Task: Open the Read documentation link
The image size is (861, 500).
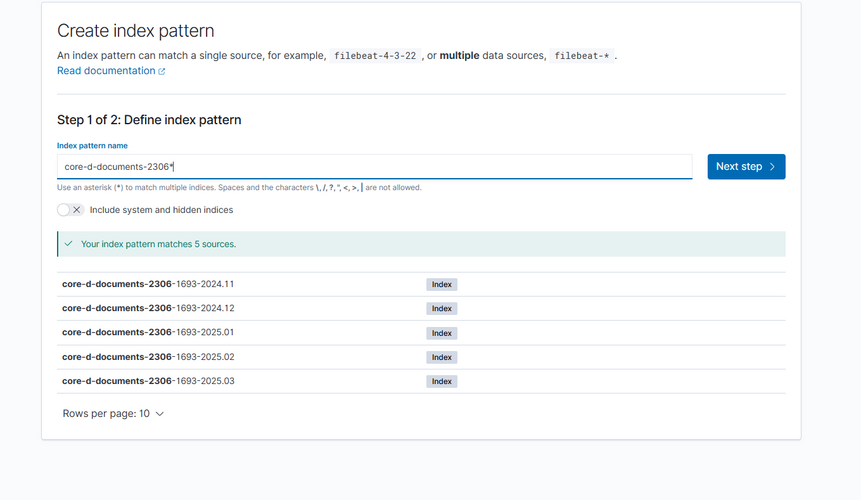Action: [x=106, y=71]
